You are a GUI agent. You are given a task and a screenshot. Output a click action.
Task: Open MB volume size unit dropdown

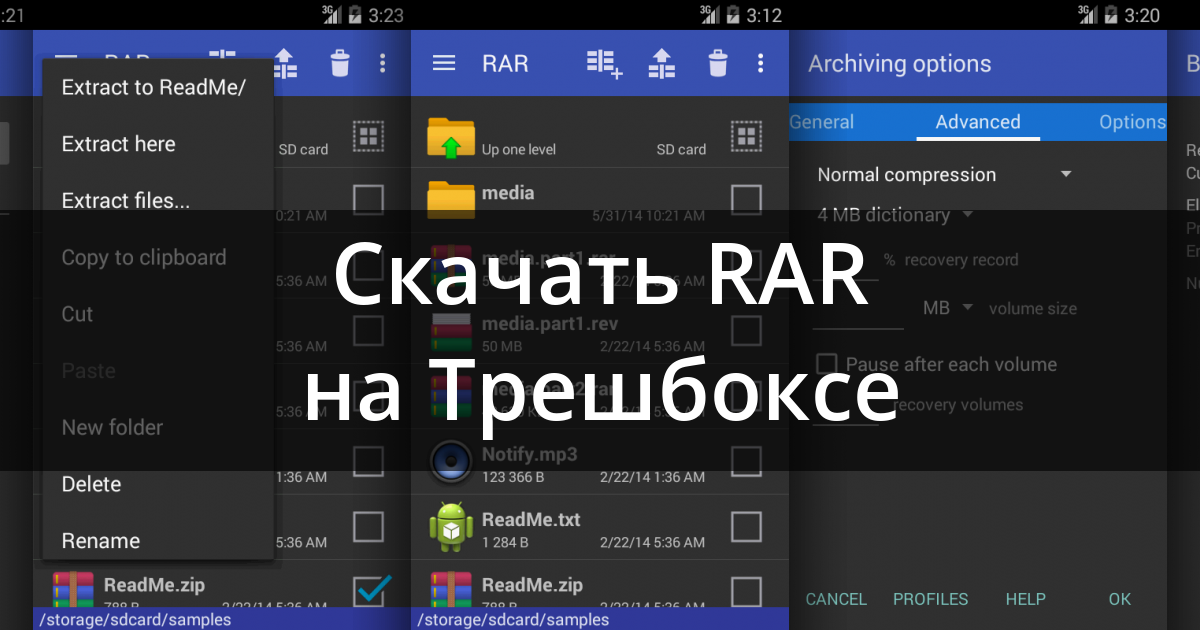coord(947,308)
